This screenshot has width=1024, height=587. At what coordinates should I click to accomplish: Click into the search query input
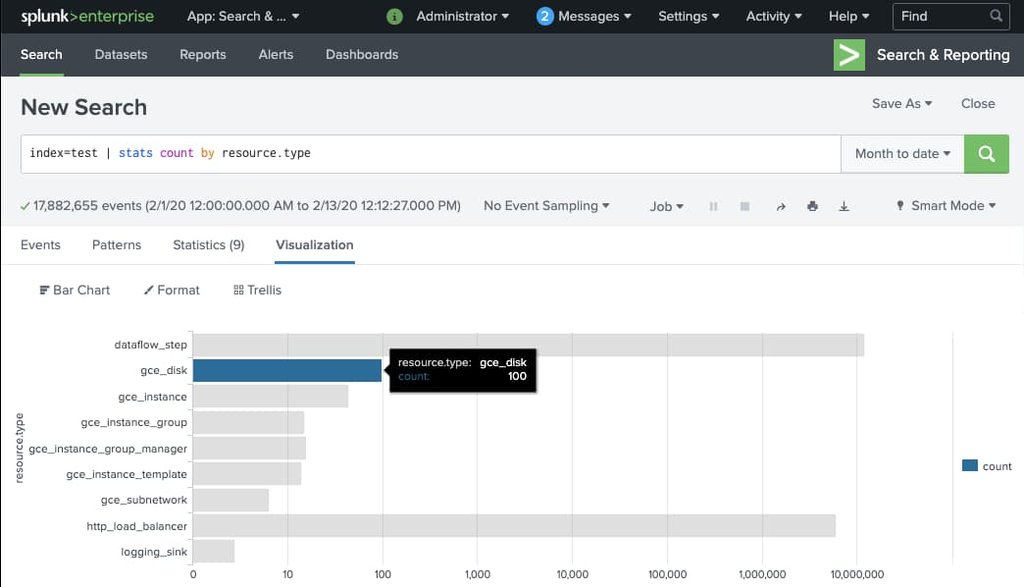pos(431,154)
